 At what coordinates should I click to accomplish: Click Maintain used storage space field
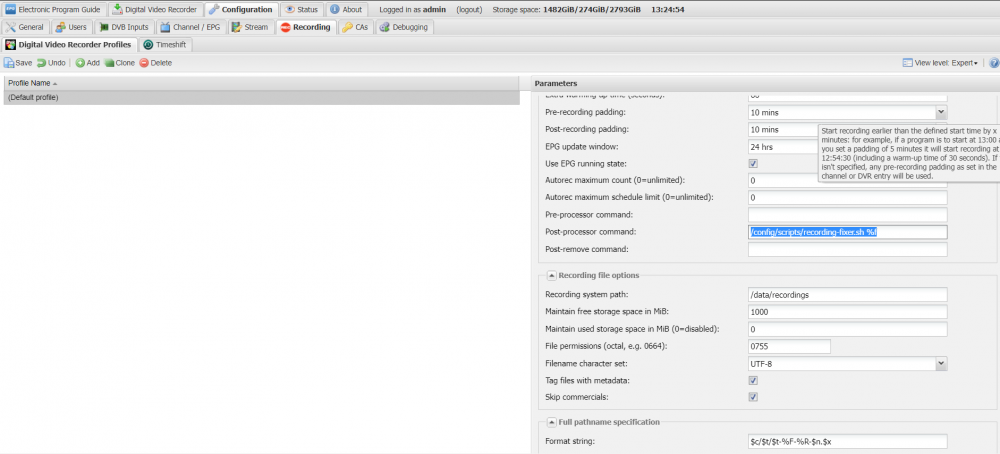[848, 329]
